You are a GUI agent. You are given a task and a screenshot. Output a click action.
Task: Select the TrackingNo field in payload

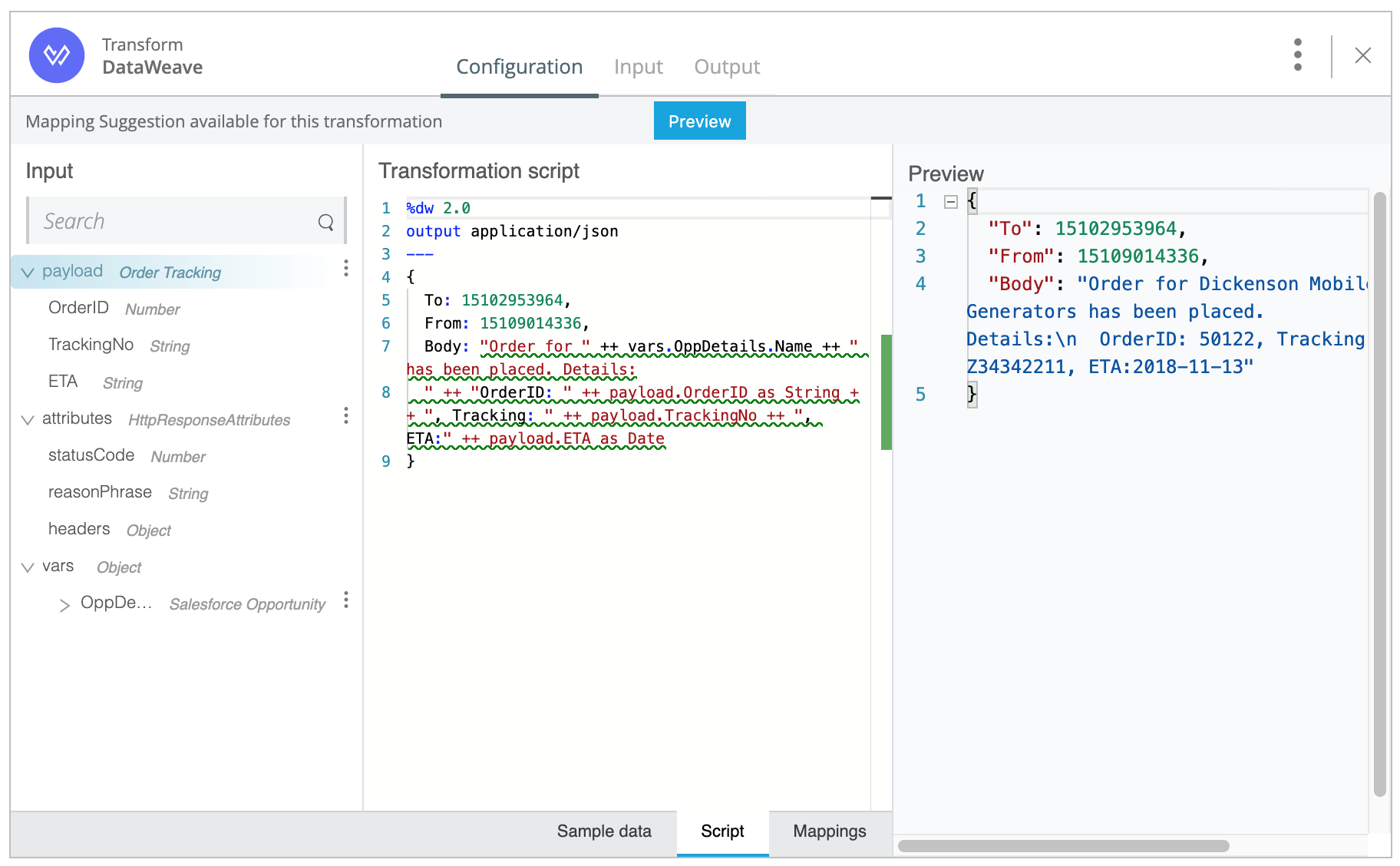[x=91, y=345]
